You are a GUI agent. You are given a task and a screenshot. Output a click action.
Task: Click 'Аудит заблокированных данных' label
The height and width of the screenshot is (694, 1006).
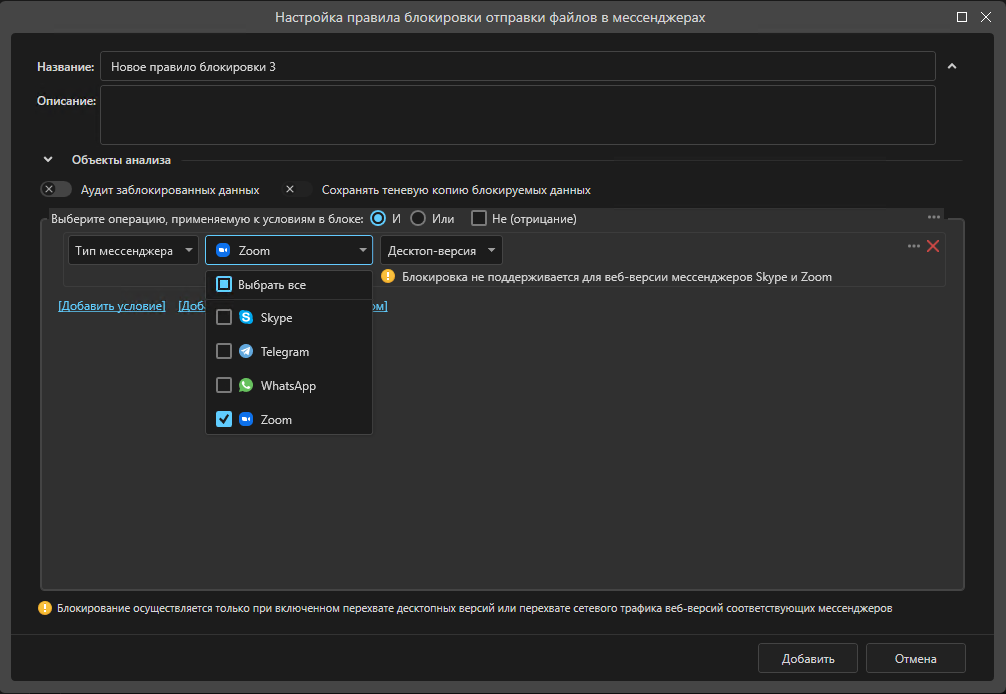tap(170, 190)
